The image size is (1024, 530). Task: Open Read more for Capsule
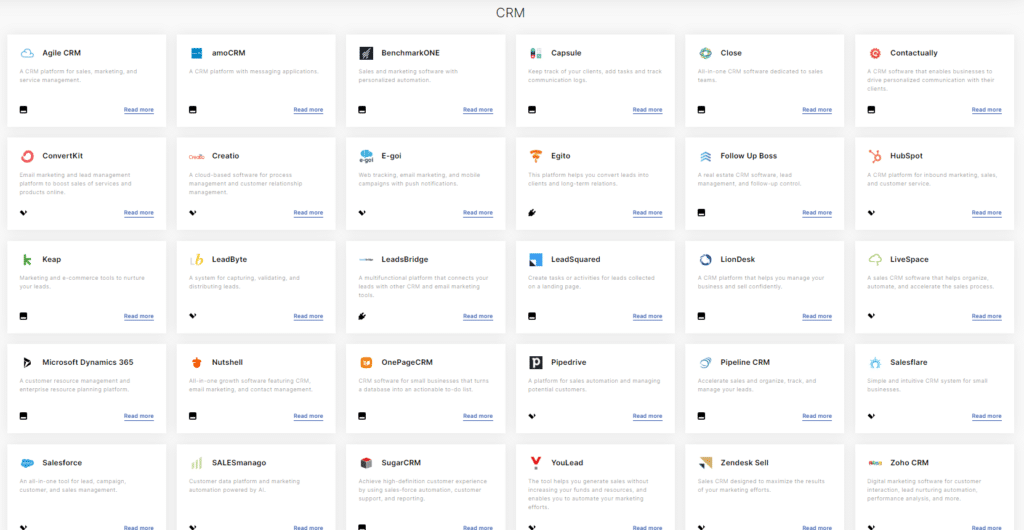coord(647,110)
